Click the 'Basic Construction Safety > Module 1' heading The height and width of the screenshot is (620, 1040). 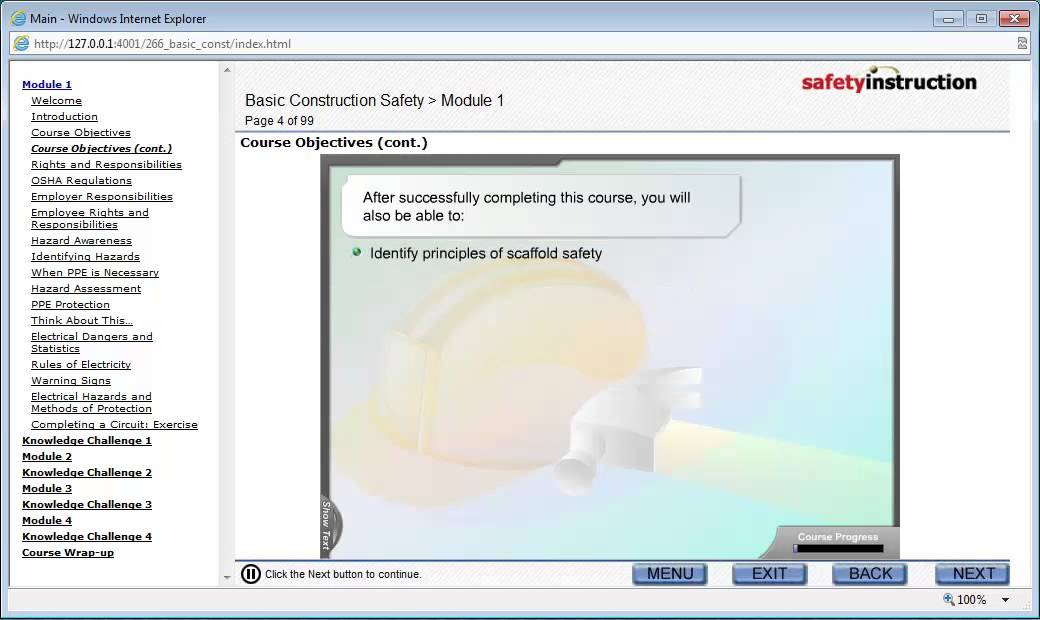374,100
